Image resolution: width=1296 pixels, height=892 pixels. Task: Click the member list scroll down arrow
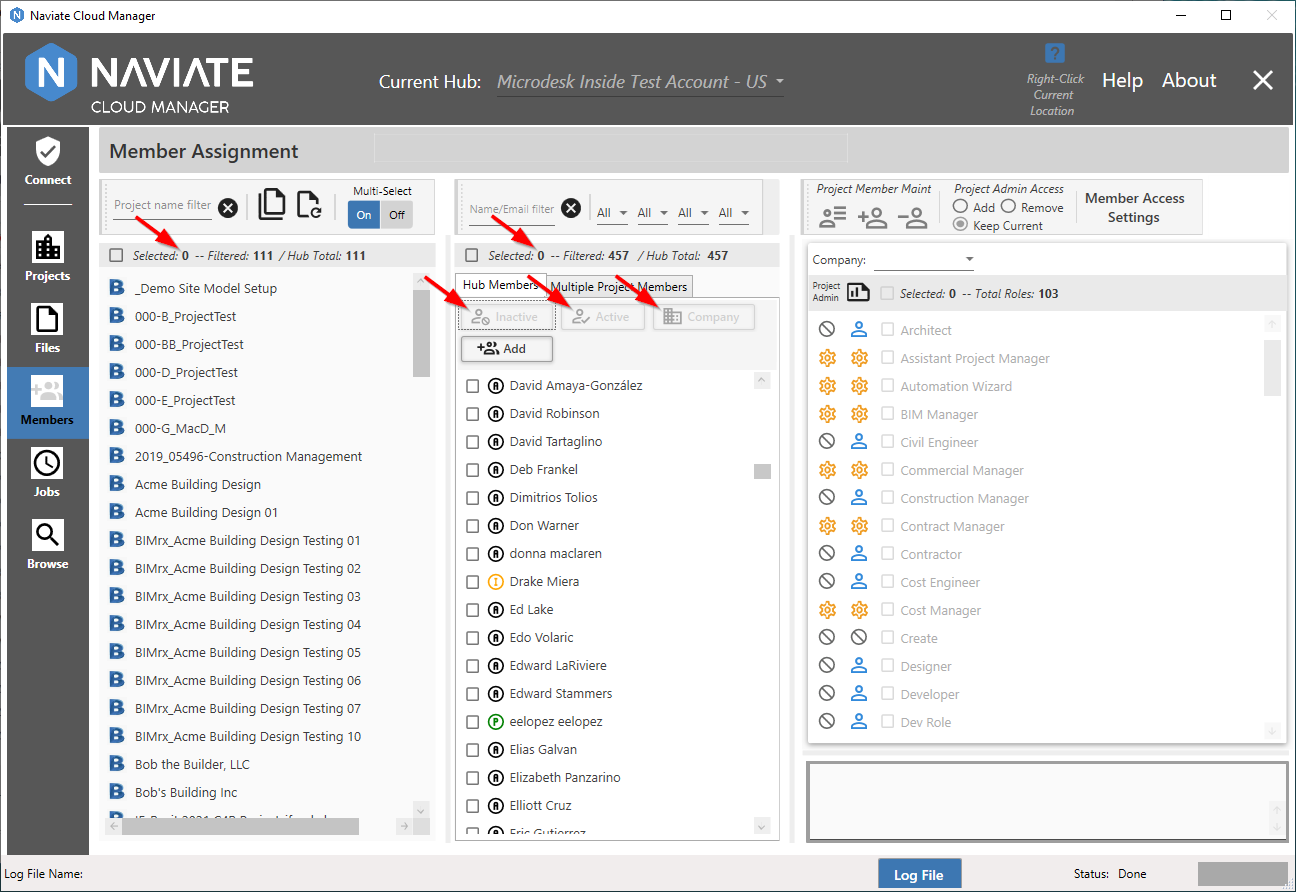[x=762, y=826]
